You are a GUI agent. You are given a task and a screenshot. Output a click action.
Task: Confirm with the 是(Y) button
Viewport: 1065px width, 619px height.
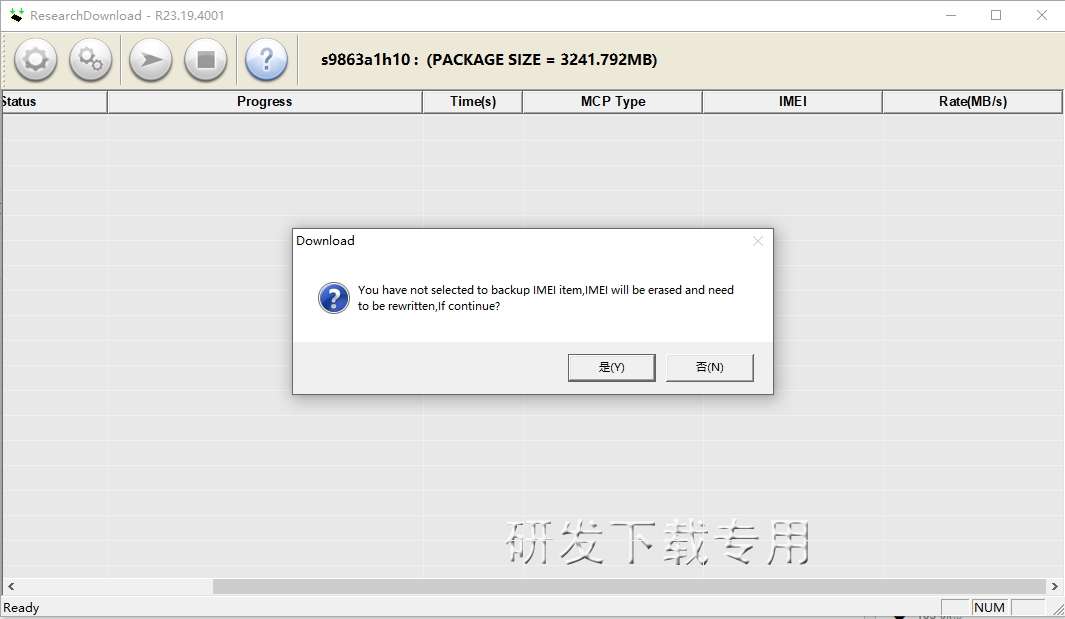point(611,367)
